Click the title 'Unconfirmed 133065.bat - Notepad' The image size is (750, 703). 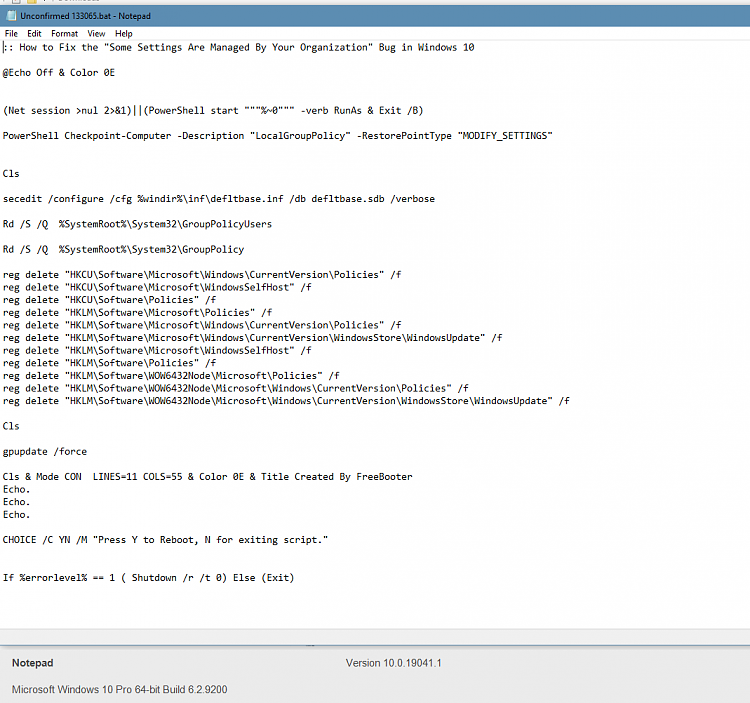pyautogui.click(x=85, y=16)
